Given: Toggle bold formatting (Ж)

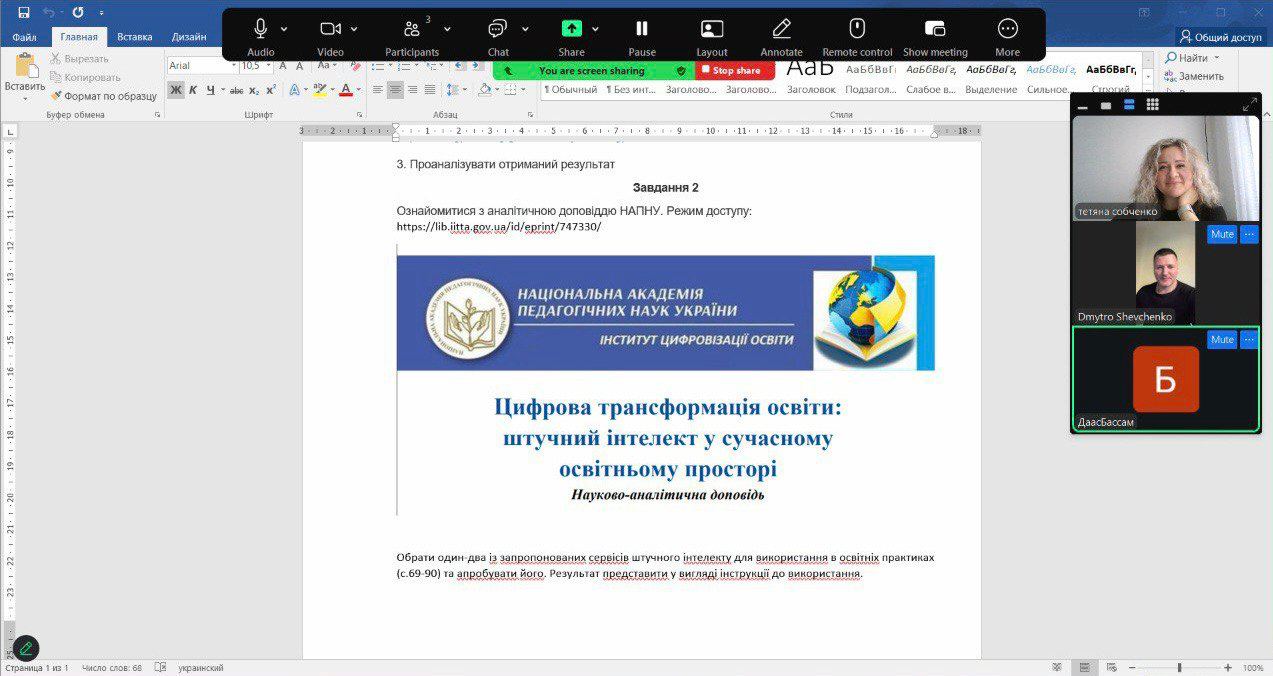Looking at the screenshot, I should 176,90.
